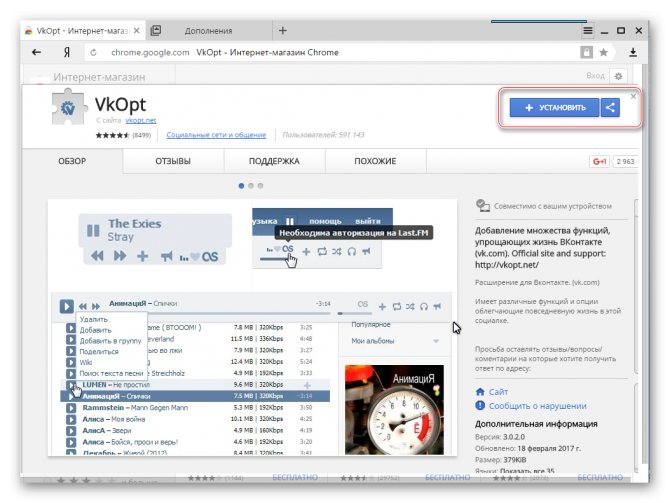Screen dimensions: 670x503
Task: Click the Yandex 'Я' home icon
Action: 67,52
